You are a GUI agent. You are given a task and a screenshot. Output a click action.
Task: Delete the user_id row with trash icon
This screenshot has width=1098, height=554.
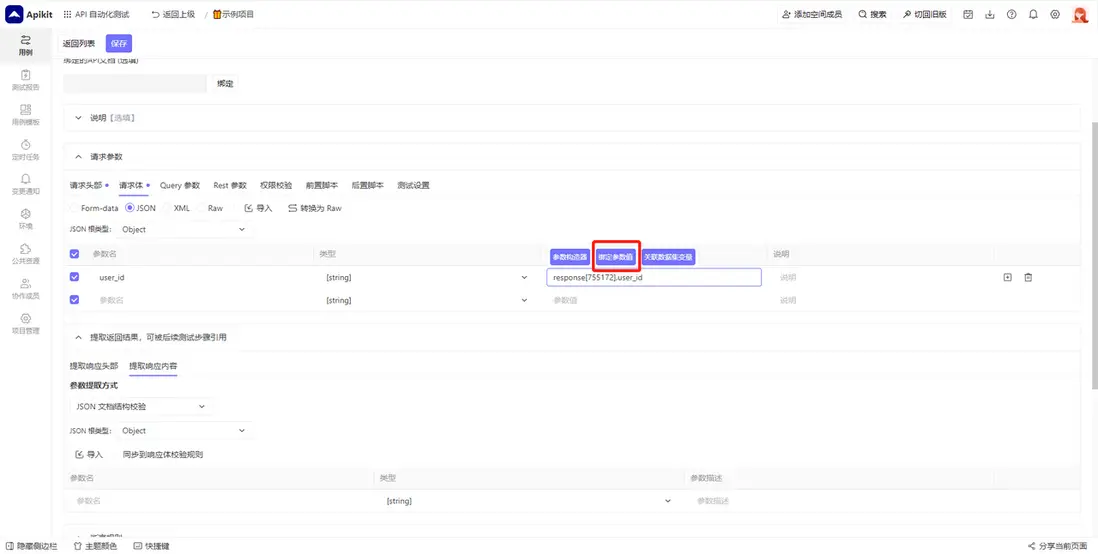click(x=1028, y=277)
